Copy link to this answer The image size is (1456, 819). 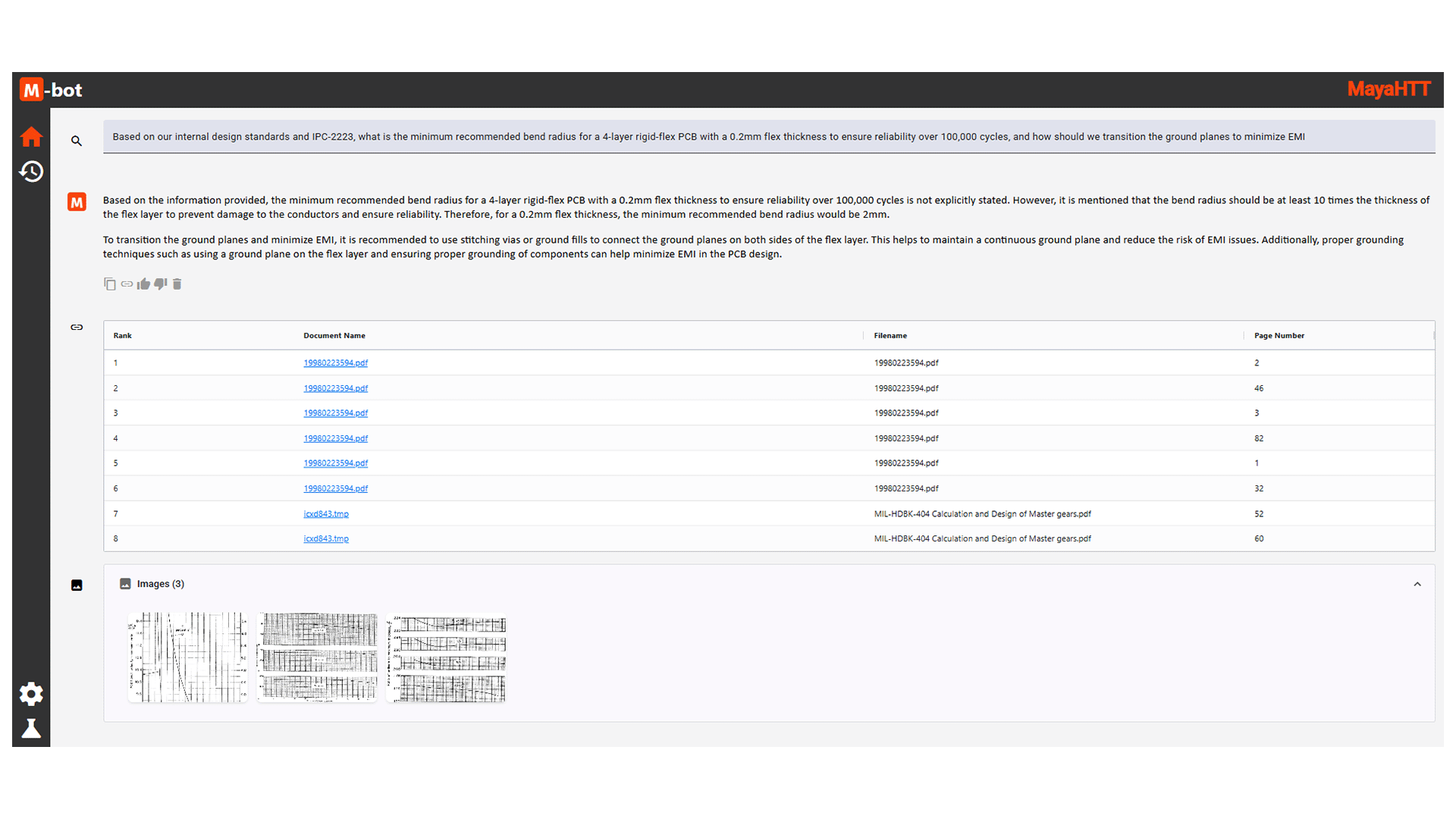(x=127, y=284)
